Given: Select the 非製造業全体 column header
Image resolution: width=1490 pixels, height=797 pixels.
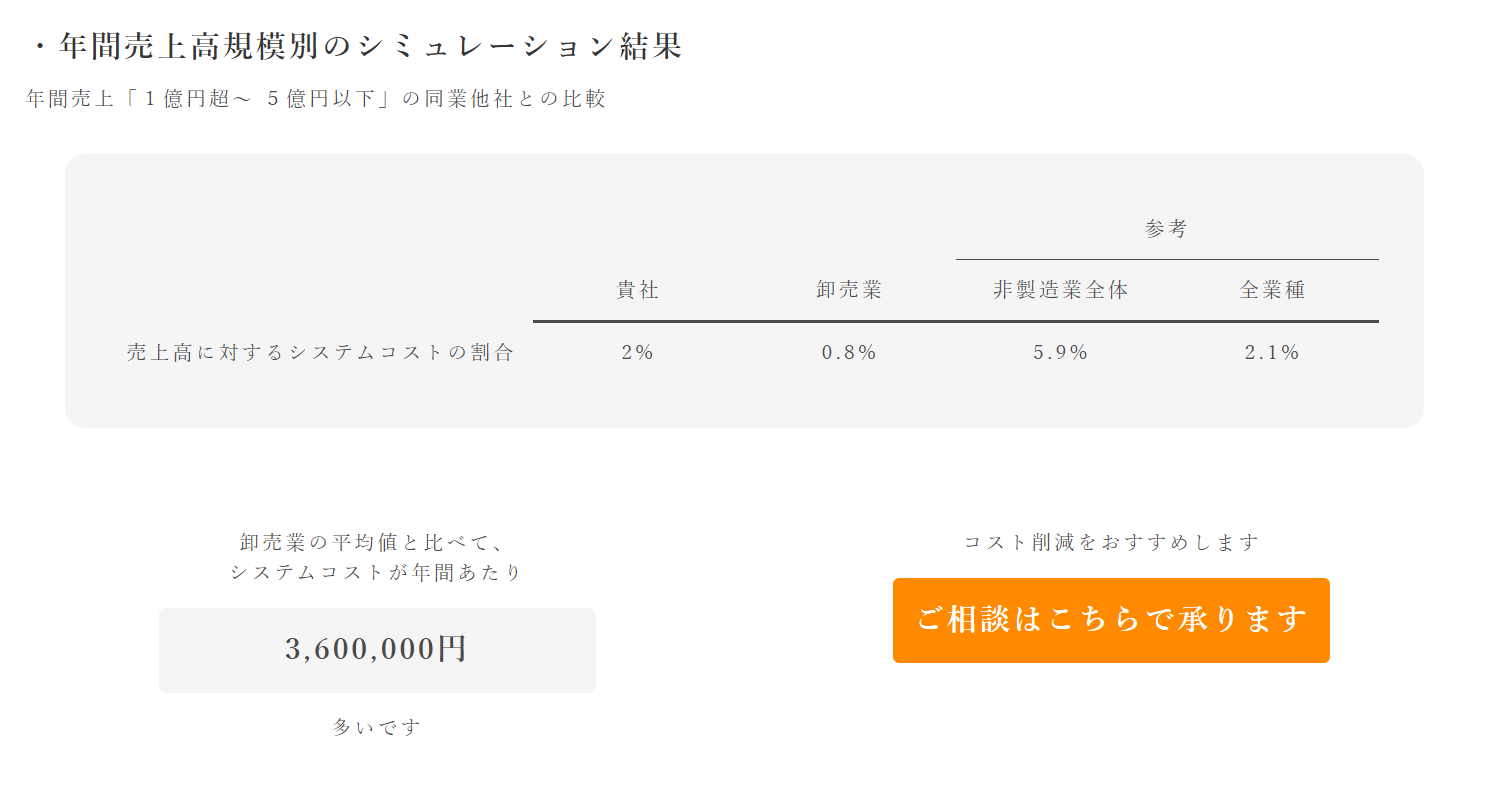Looking at the screenshot, I should coord(1061,290).
